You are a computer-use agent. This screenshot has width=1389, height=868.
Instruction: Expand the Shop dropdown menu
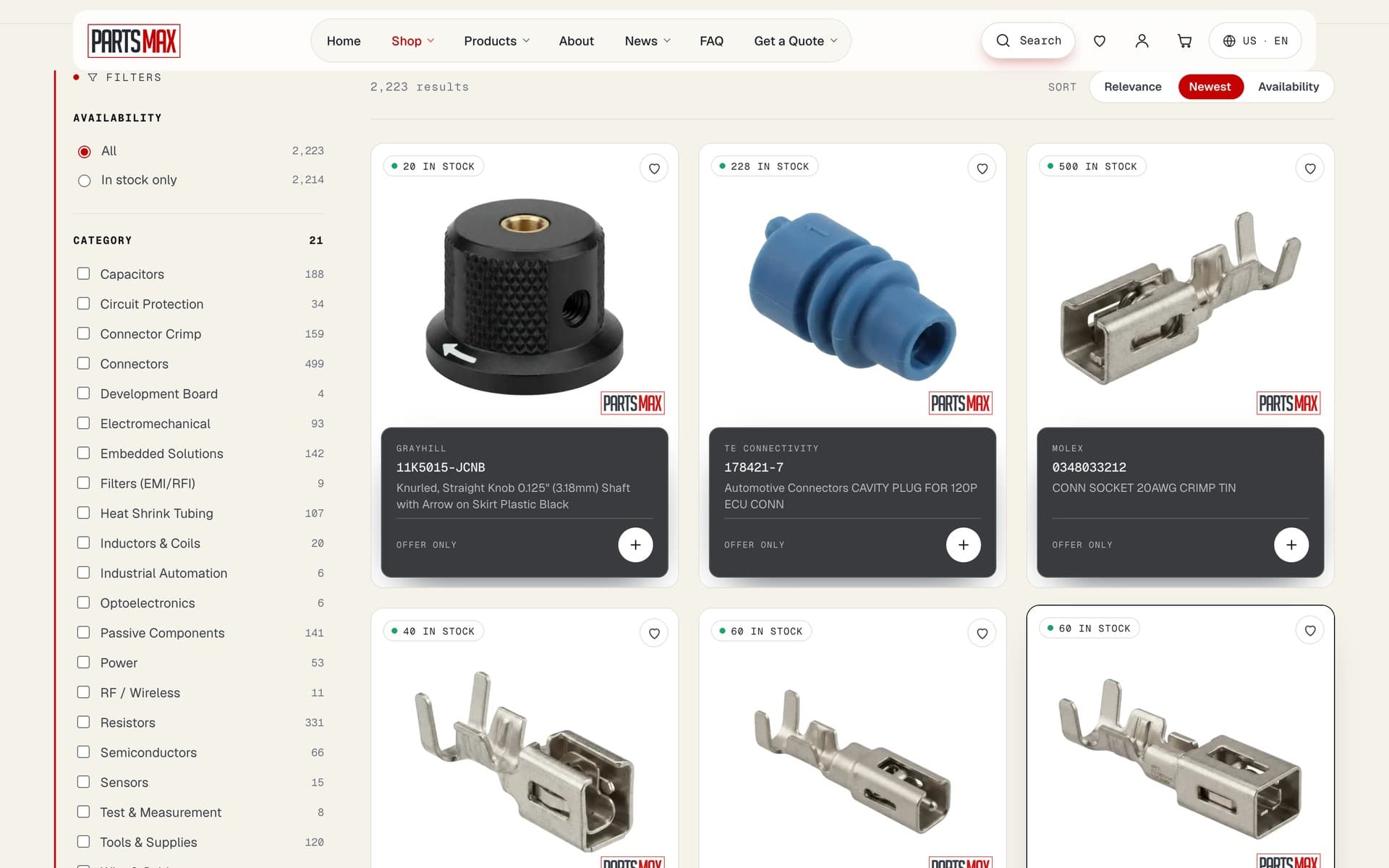pos(412,41)
